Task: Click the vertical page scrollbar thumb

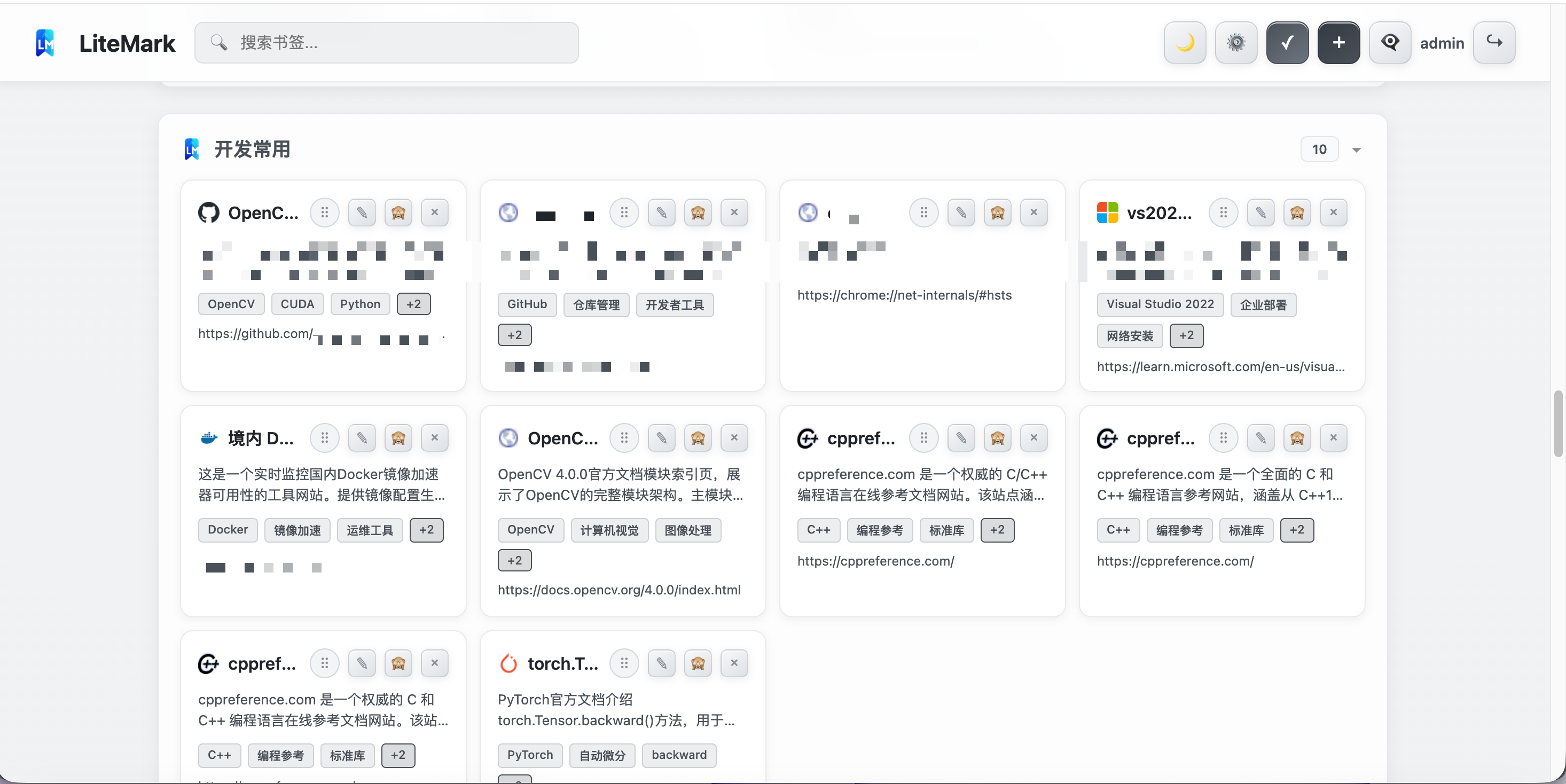Action: (1558, 423)
